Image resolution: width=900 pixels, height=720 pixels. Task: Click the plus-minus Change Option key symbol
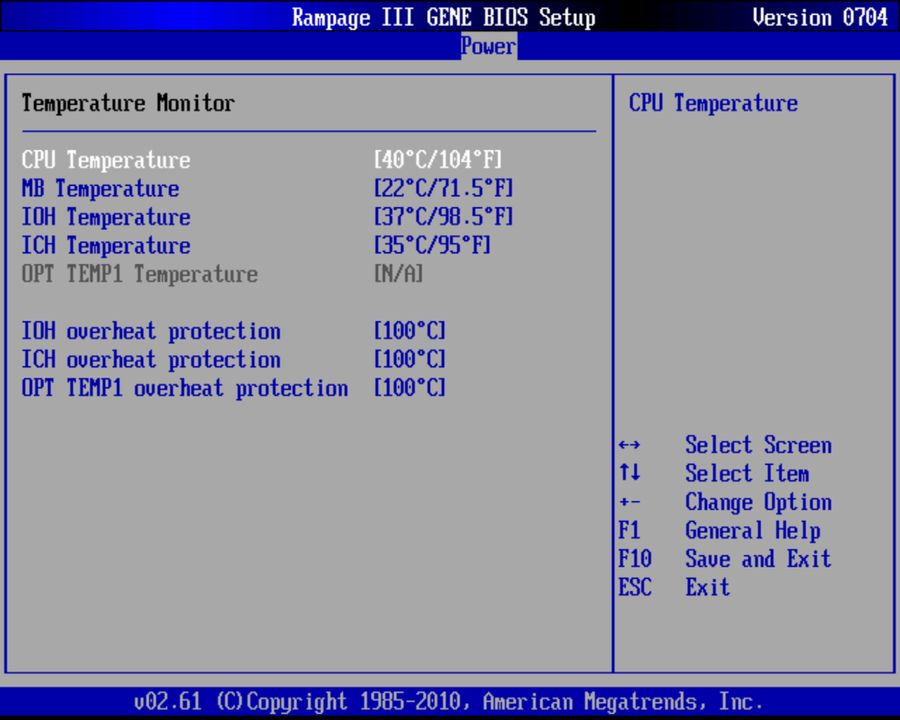pyautogui.click(x=630, y=502)
